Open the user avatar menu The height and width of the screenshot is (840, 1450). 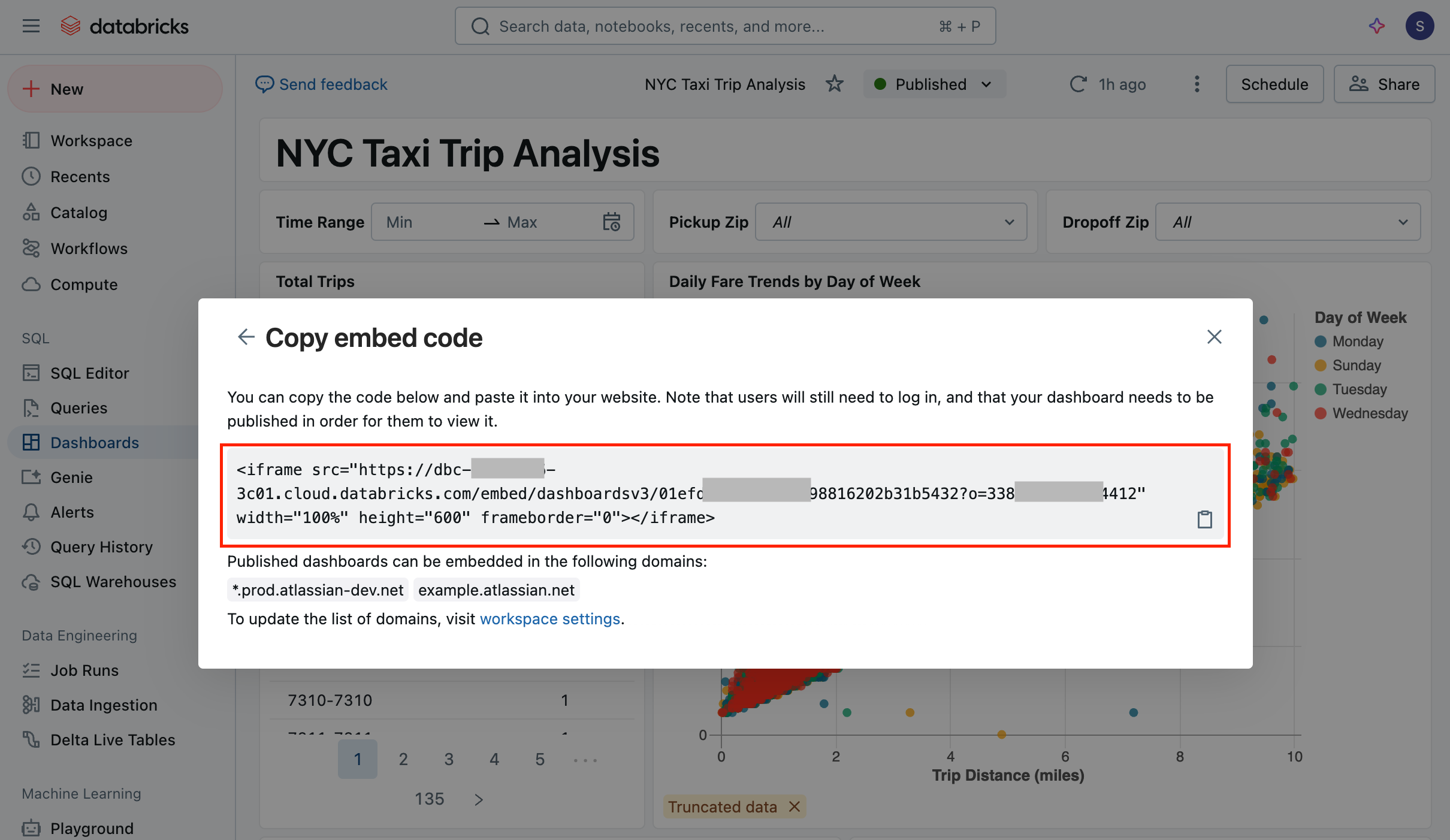pos(1419,26)
